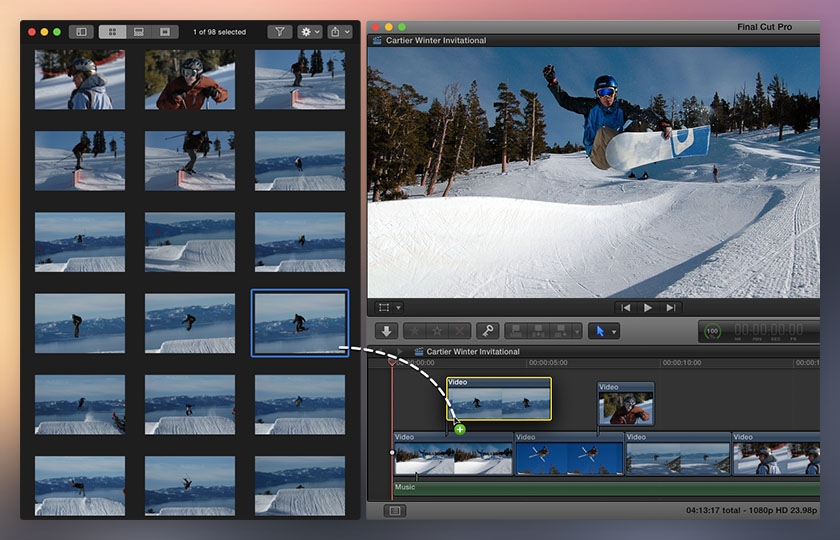Switch photo browser to filmstrip view
The width and height of the screenshot is (840, 540).
pyautogui.click(x=139, y=32)
